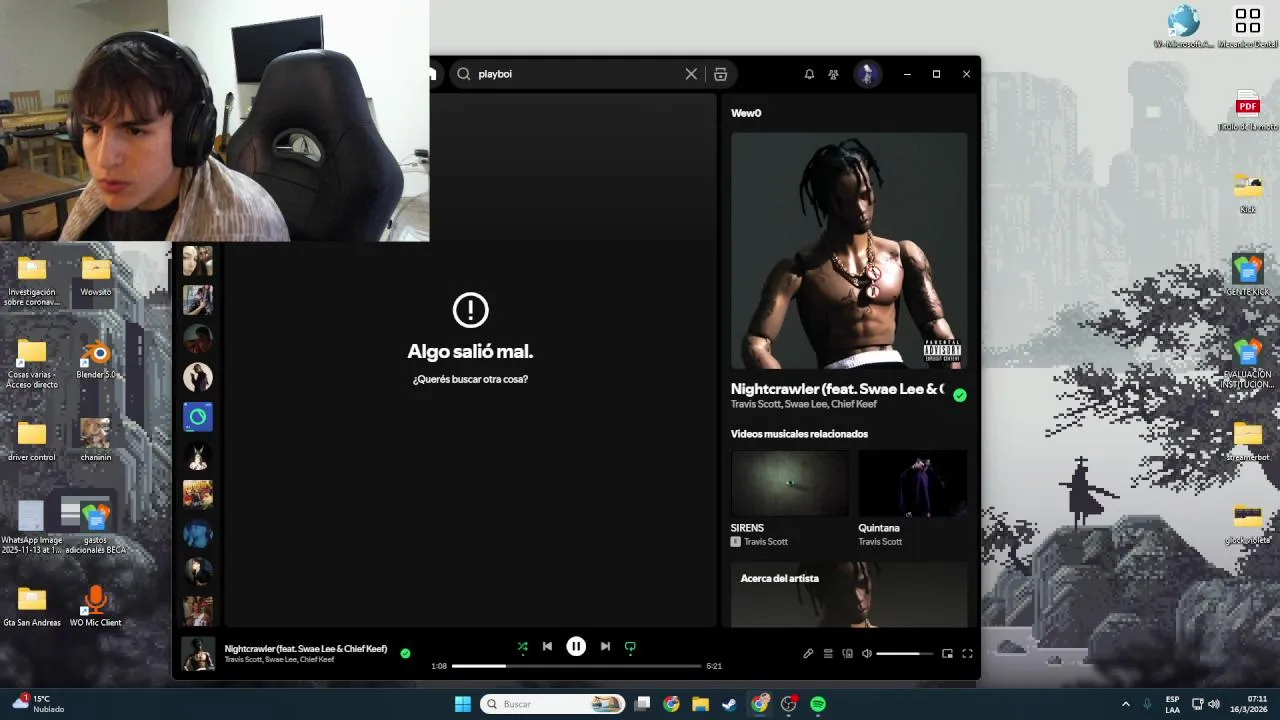The height and width of the screenshot is (720, 1280).
Task: Click Travis Scott under the Quintana video
Action: click(880, 542)
